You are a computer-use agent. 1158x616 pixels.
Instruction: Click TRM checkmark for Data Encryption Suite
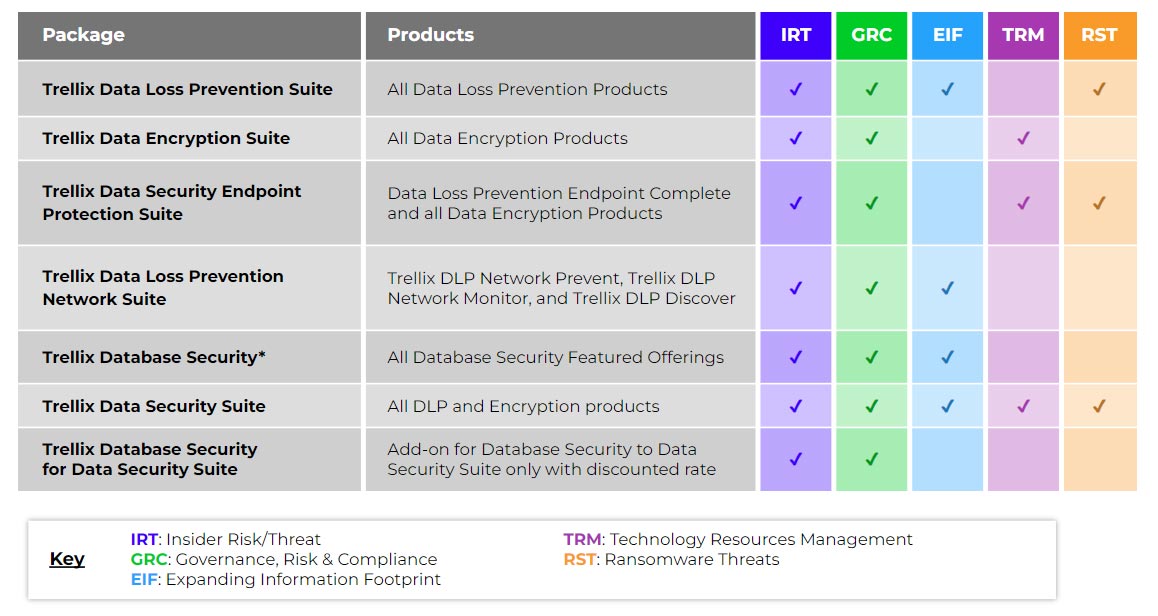(1023, 138)
